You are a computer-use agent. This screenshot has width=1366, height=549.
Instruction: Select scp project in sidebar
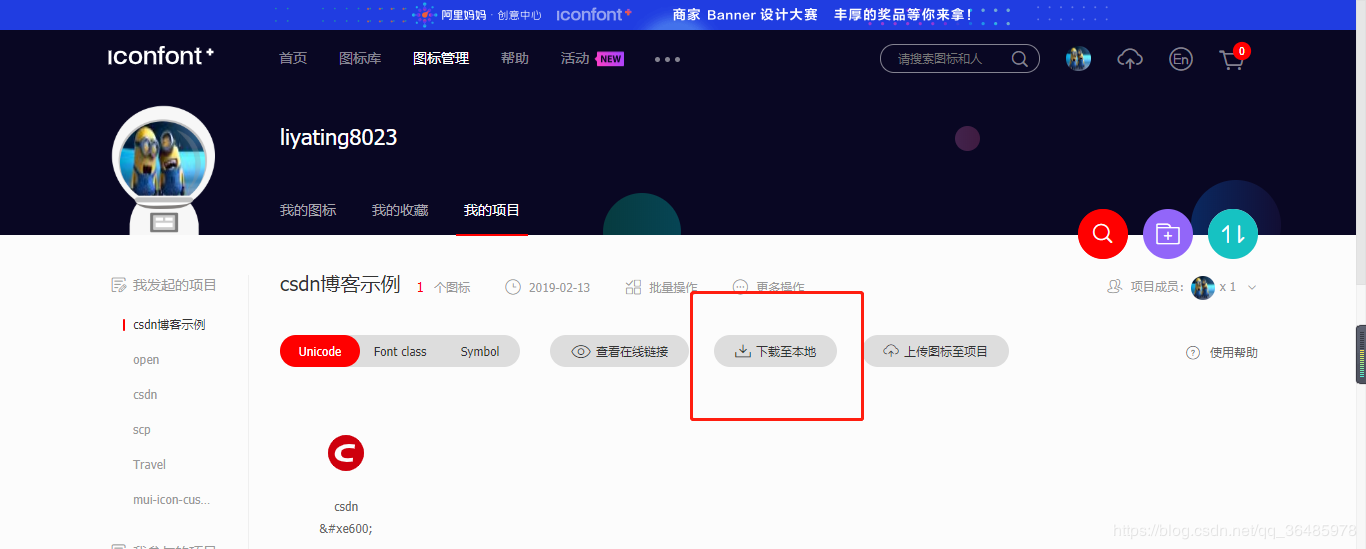142,429
